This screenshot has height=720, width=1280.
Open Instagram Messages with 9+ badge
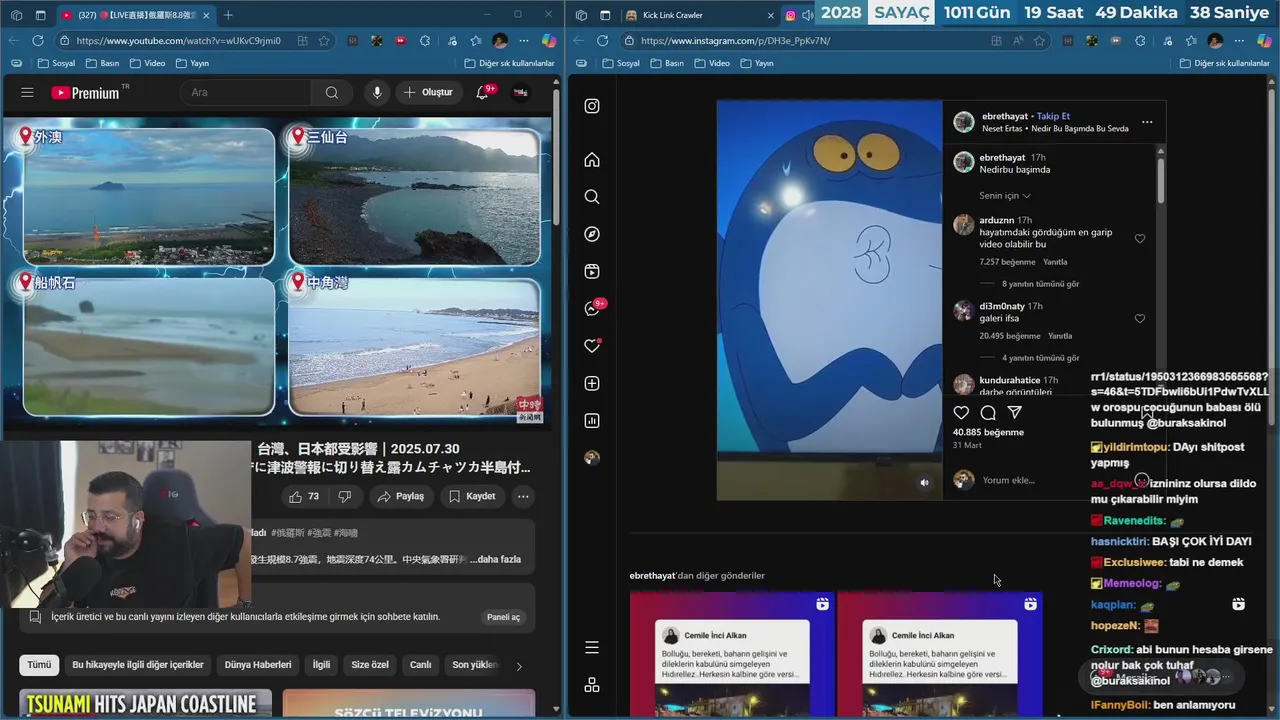point(592,309)
